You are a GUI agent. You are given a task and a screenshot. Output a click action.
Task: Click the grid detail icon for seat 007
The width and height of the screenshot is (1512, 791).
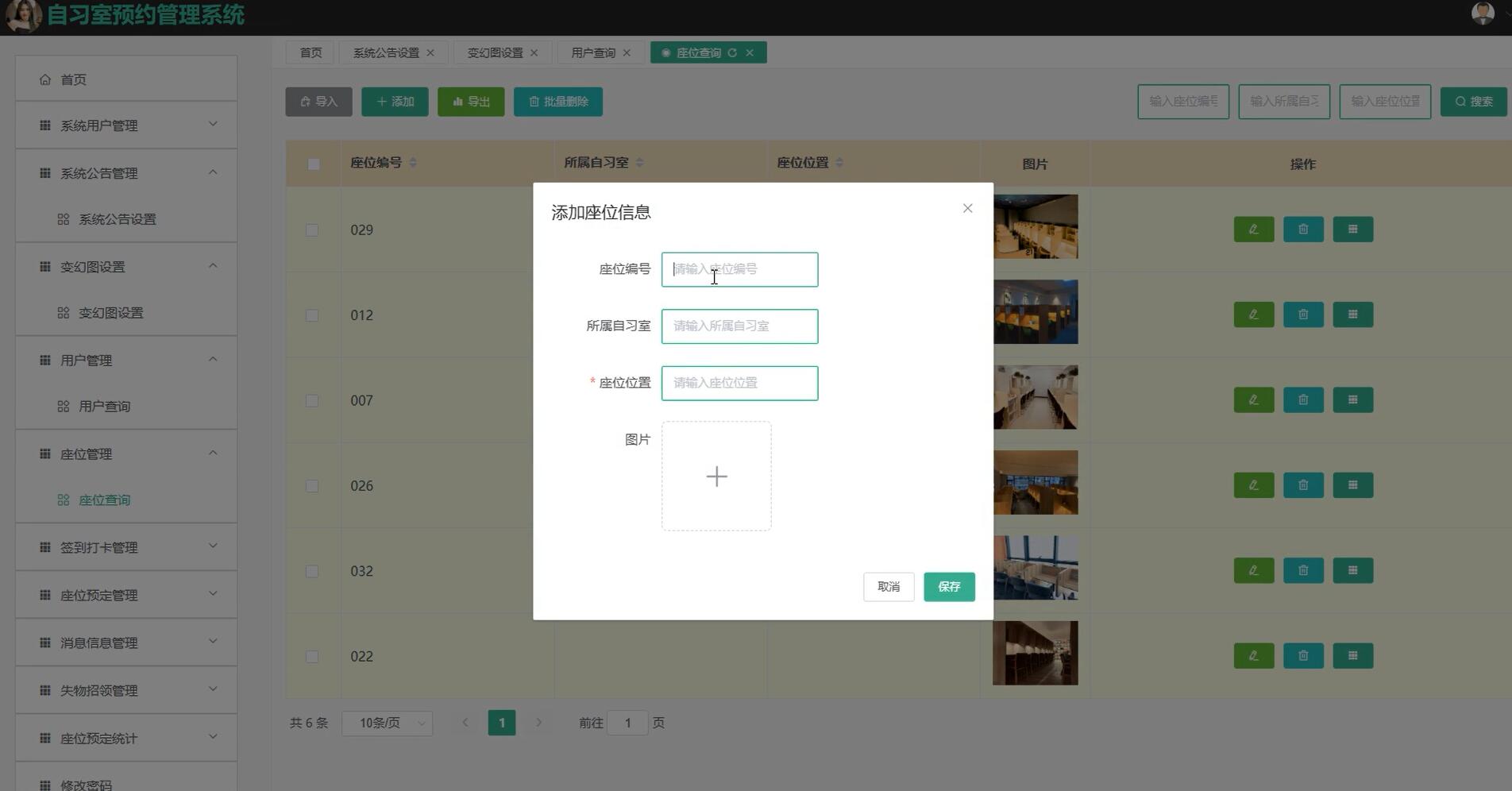[1352, 399]
